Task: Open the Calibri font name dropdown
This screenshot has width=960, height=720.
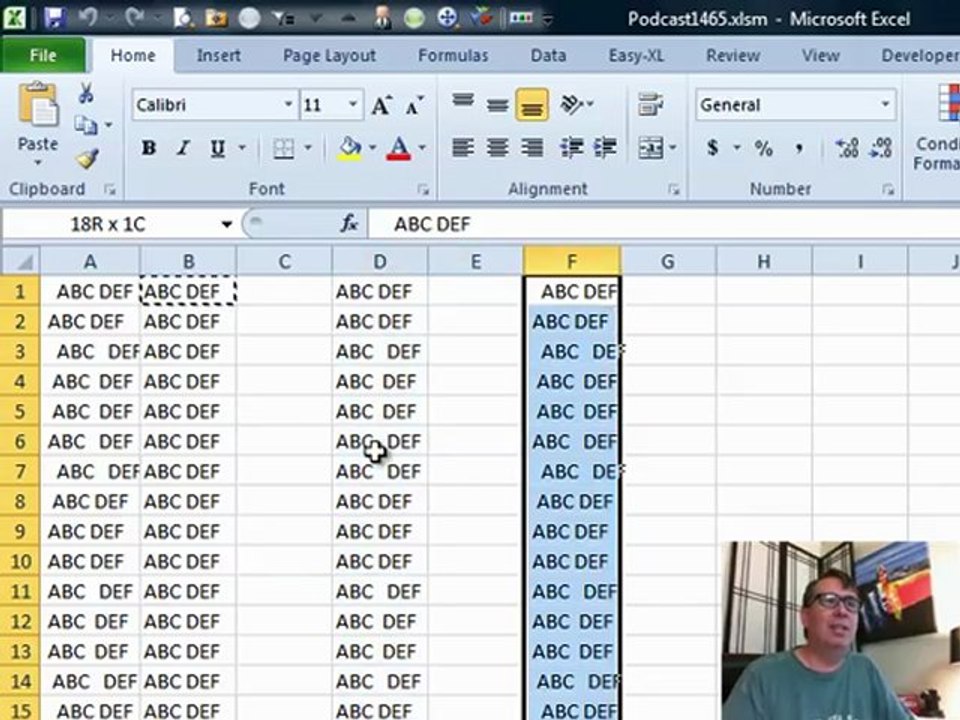Action: (x=288, y=105)
